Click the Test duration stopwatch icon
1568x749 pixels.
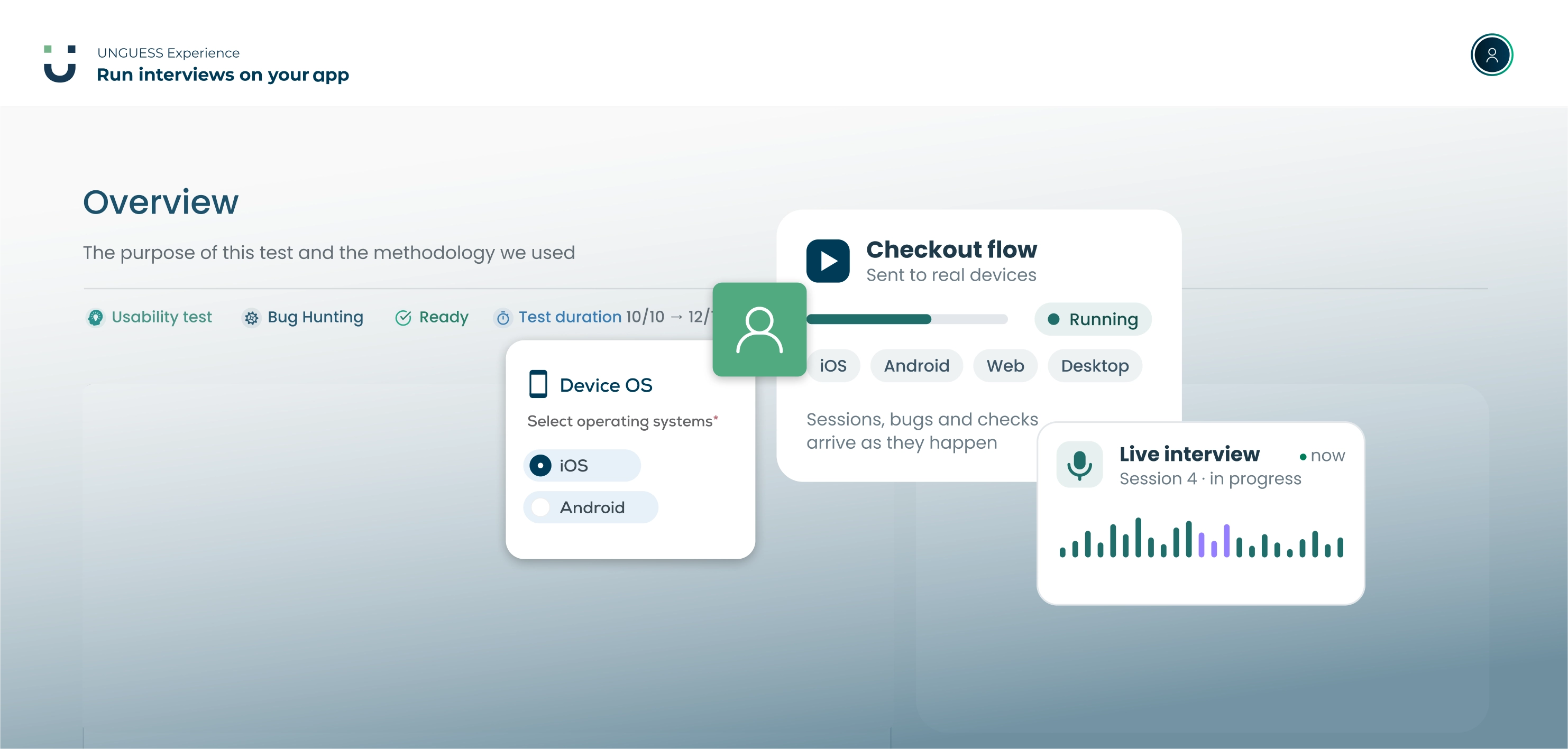pyautogui.click(x=503, y=318)
